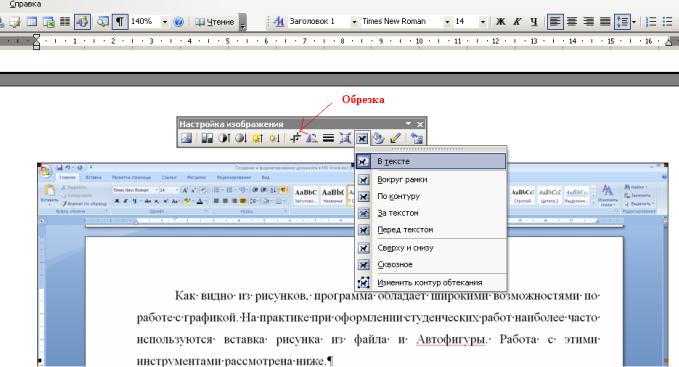This screenshot has height=367, width=679.
Task: Select За текстом wrapping
Action: [x=431, y=213]
